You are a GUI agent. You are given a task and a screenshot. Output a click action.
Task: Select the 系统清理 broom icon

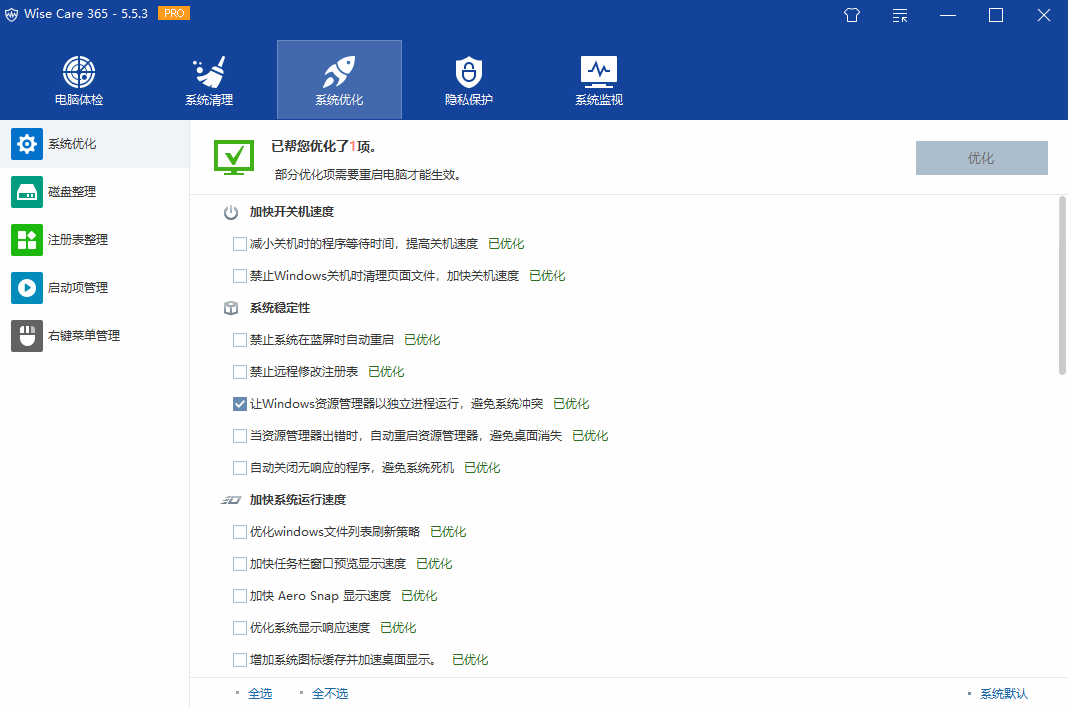[x=209, y=73]
